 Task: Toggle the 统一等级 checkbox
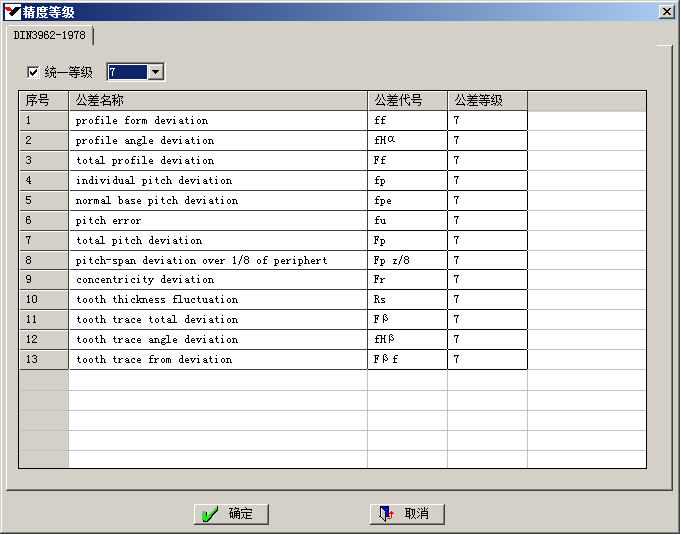pos(33,72)
